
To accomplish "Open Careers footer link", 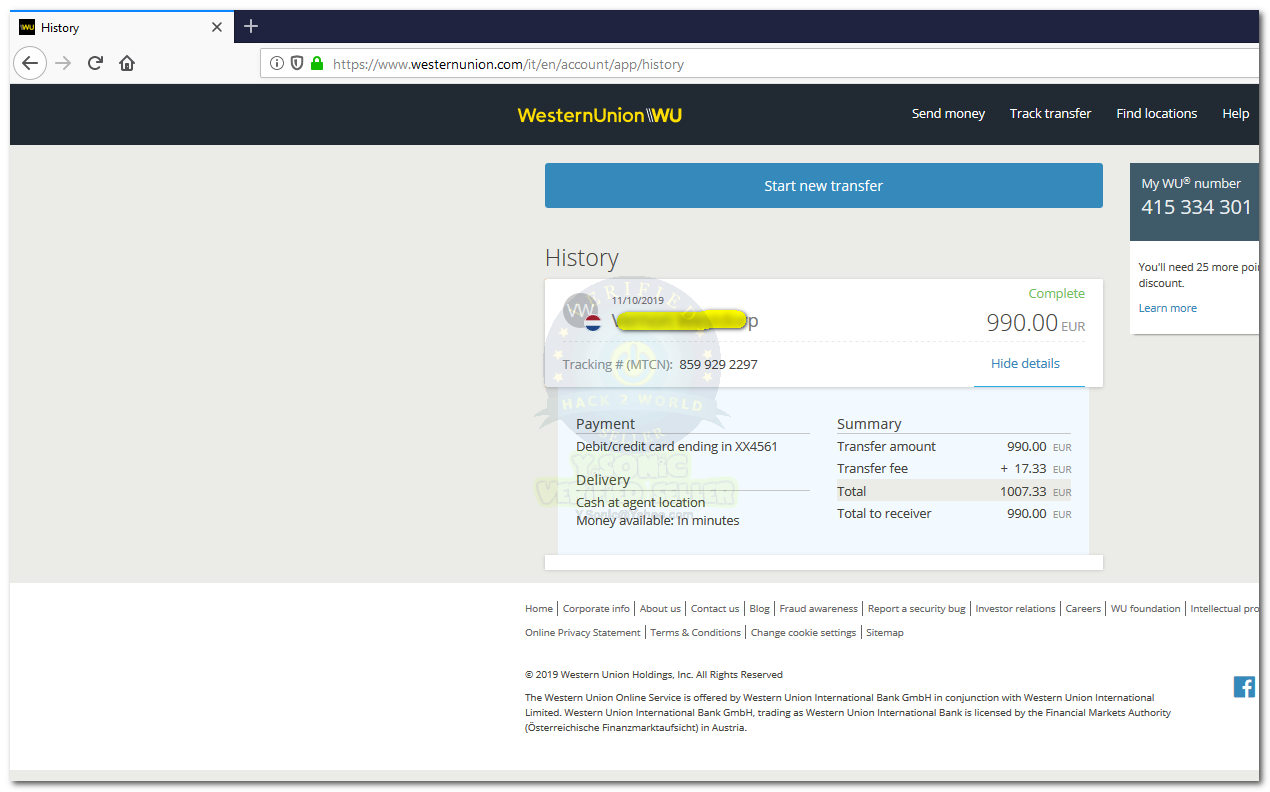I will [1083, 608].
